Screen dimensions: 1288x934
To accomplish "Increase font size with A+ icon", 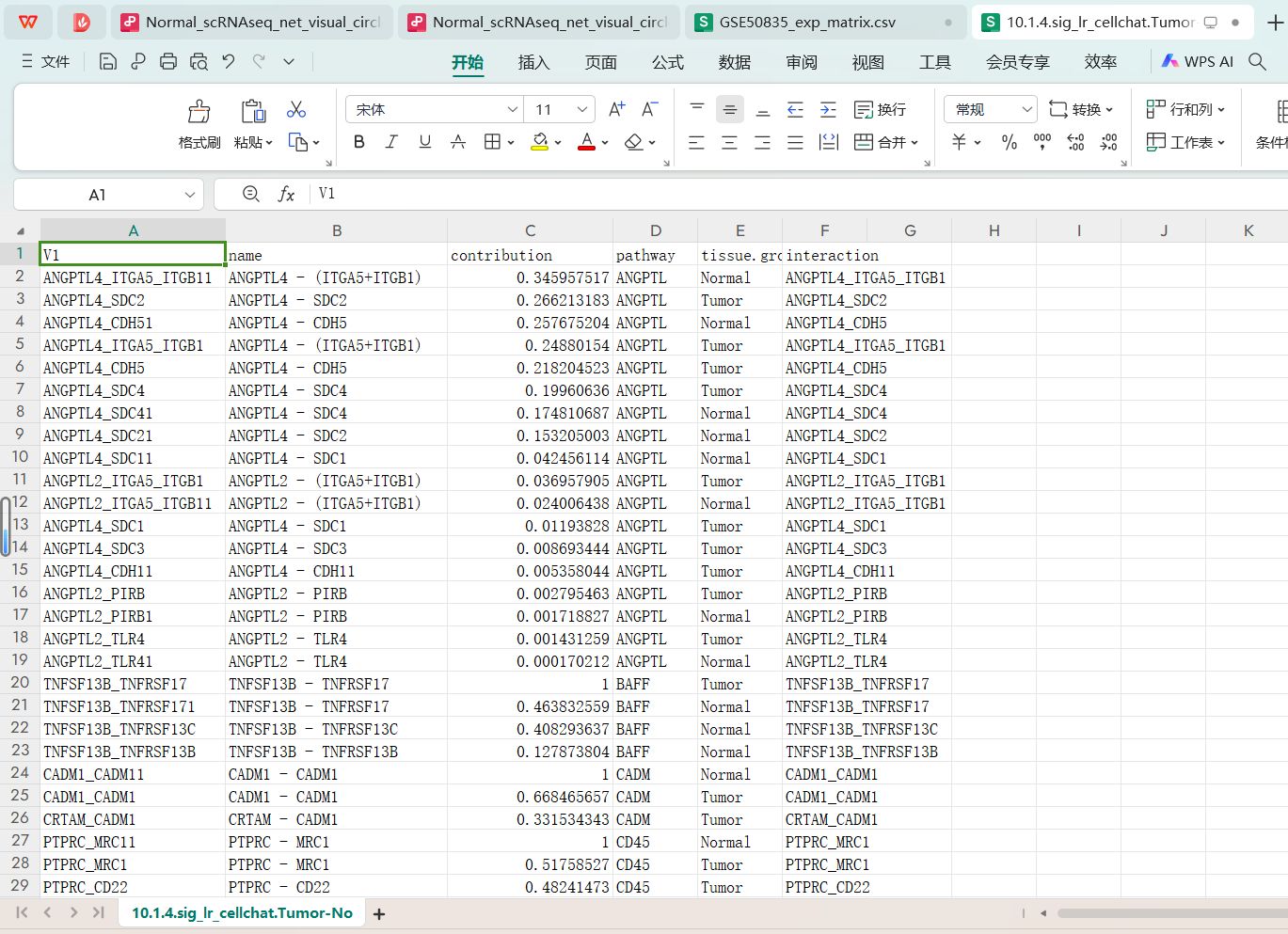I will [617, 109].
